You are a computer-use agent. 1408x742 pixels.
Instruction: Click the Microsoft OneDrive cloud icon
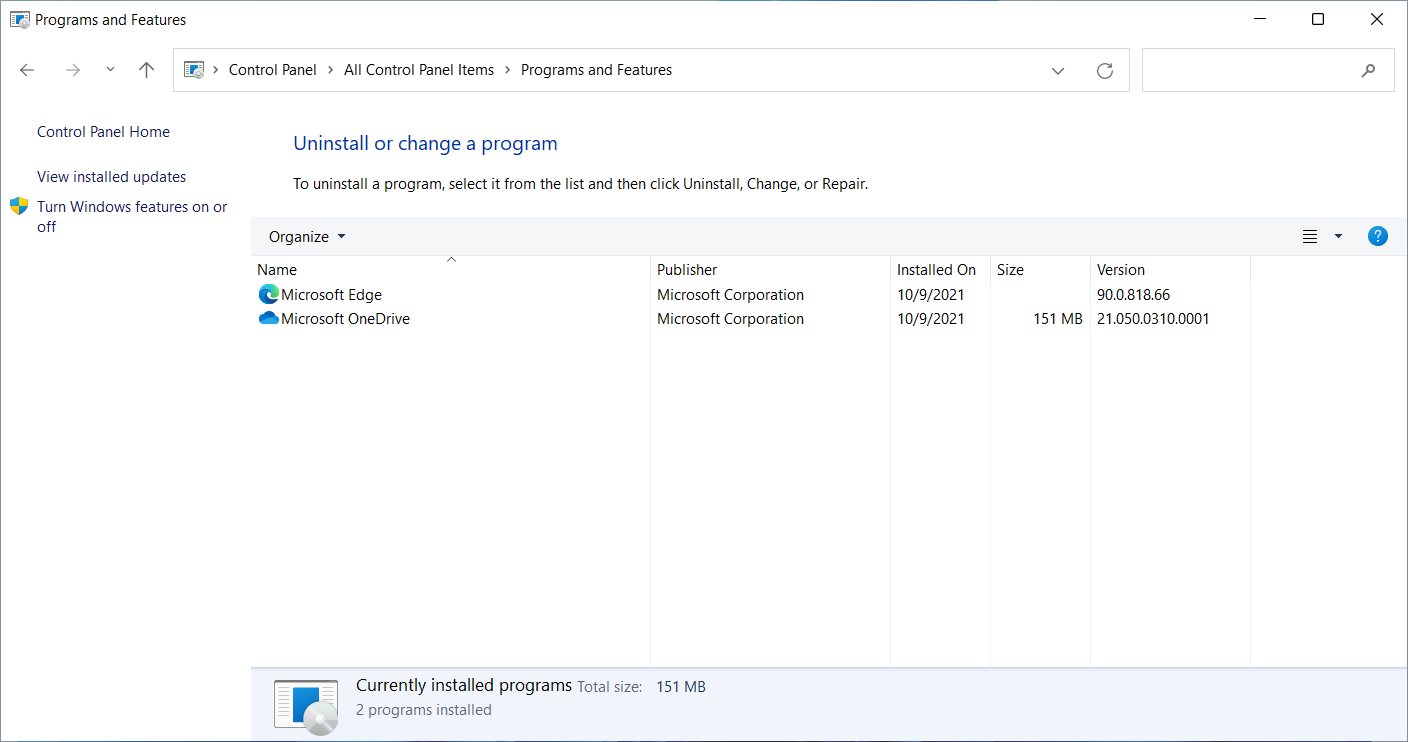[x=267, y=318]
